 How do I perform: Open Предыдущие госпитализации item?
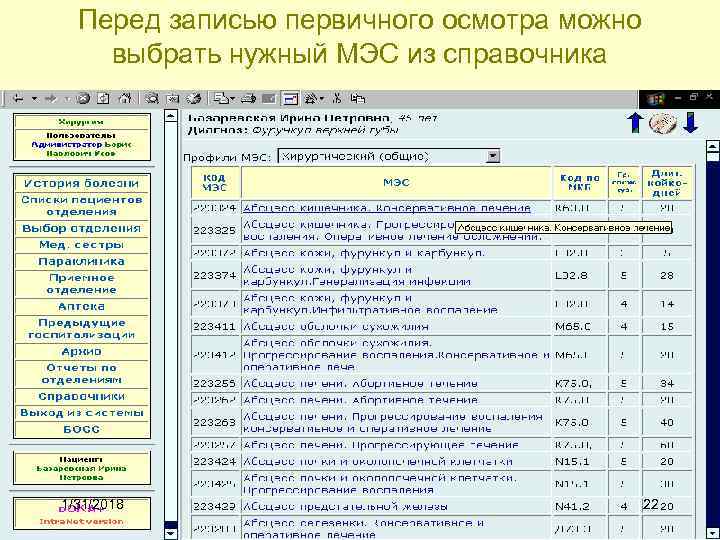(x=81, y=329)
